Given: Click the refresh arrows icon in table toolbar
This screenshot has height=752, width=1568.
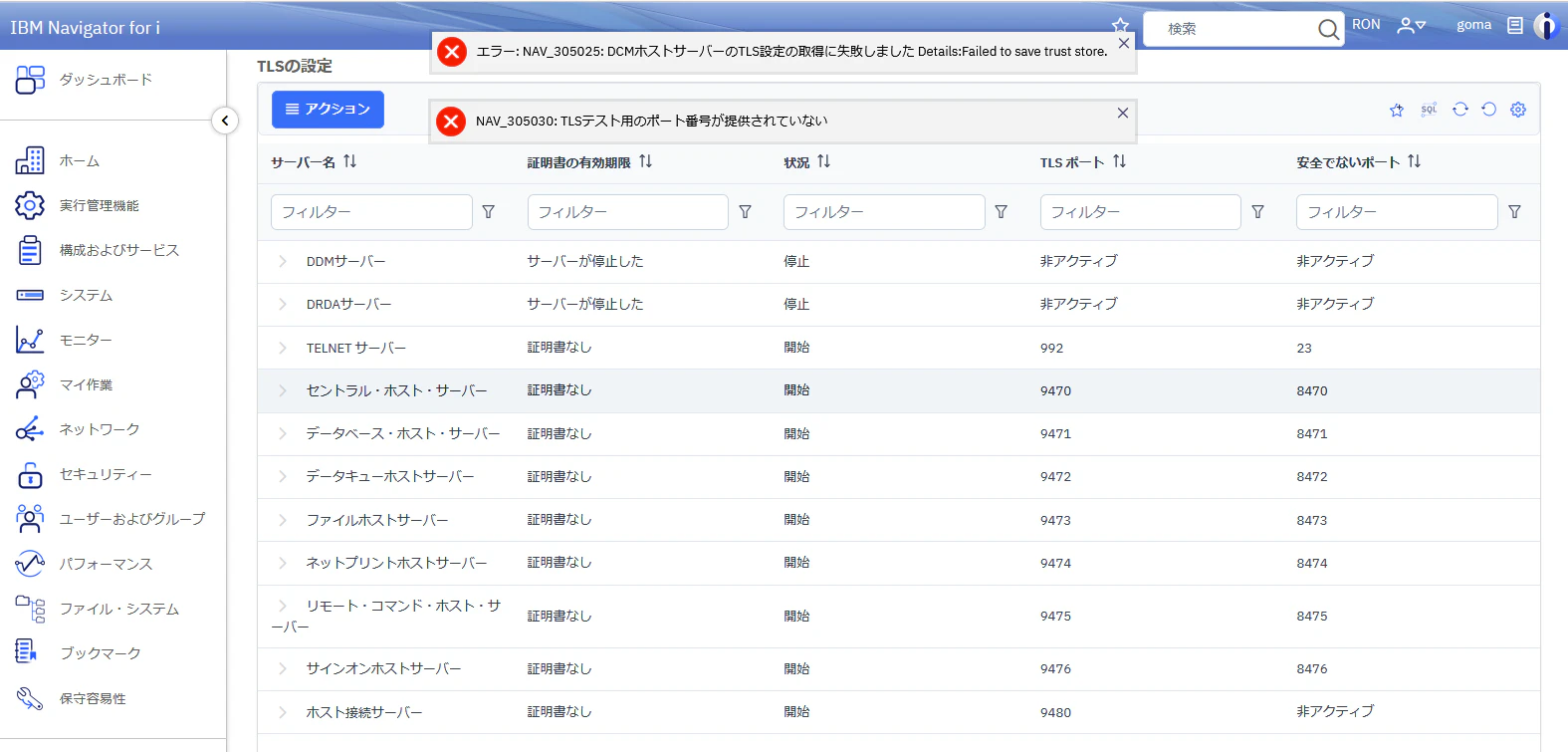Looking at the screenshot, I should (1460, 110).
